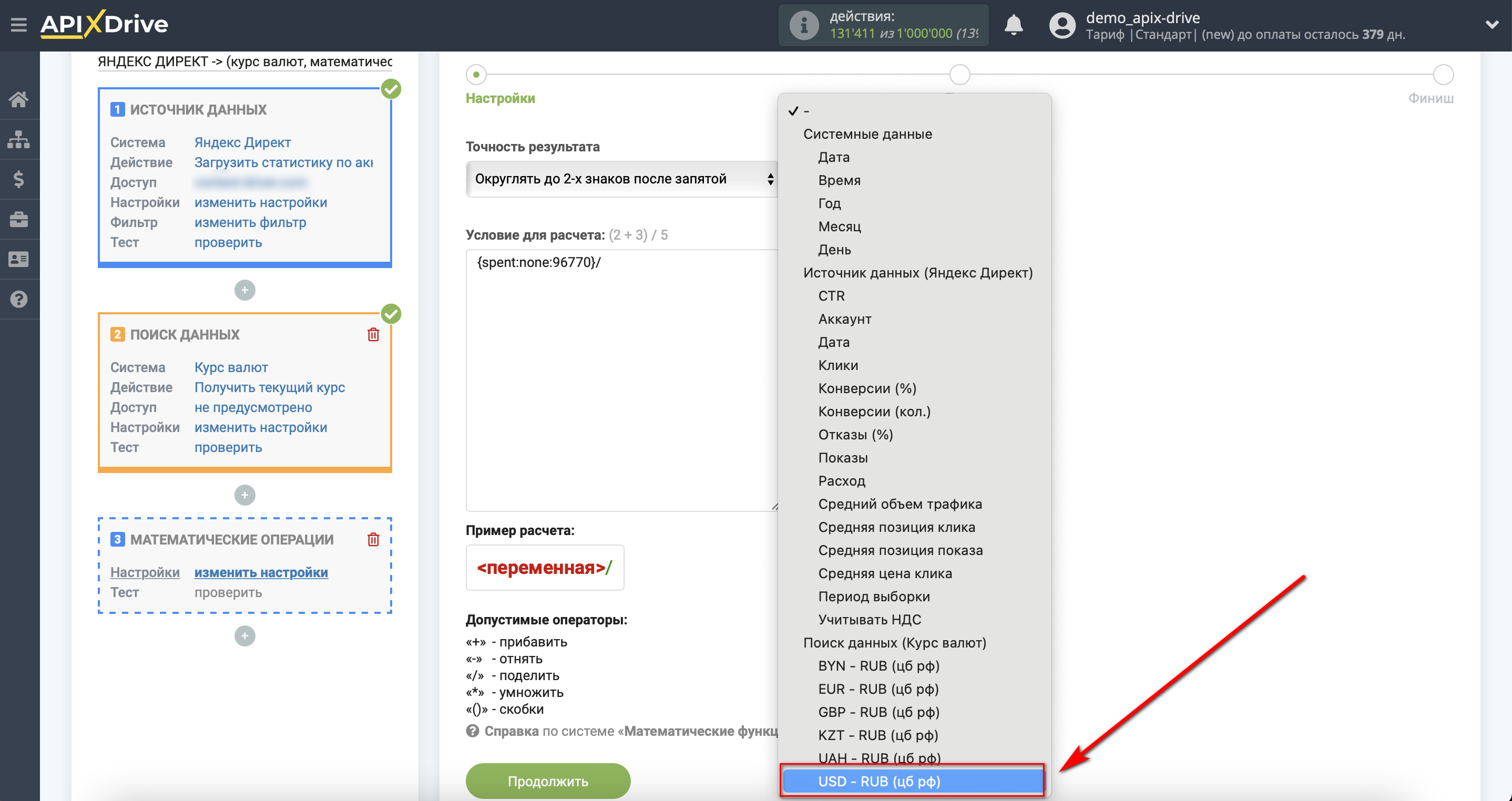
Task: Select Конверсии (%) option
Action: (914, 388)
